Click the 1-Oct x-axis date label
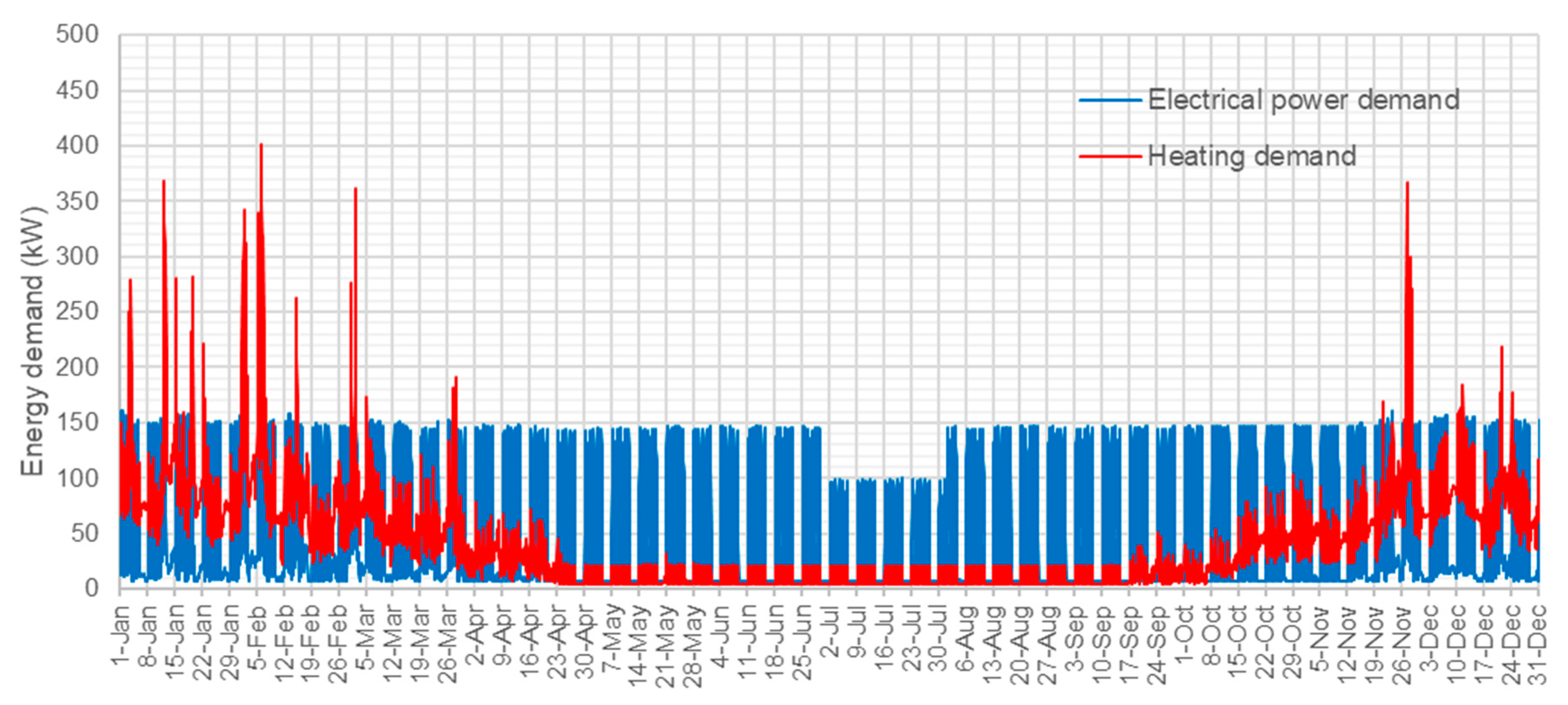 click(1185, 634)
